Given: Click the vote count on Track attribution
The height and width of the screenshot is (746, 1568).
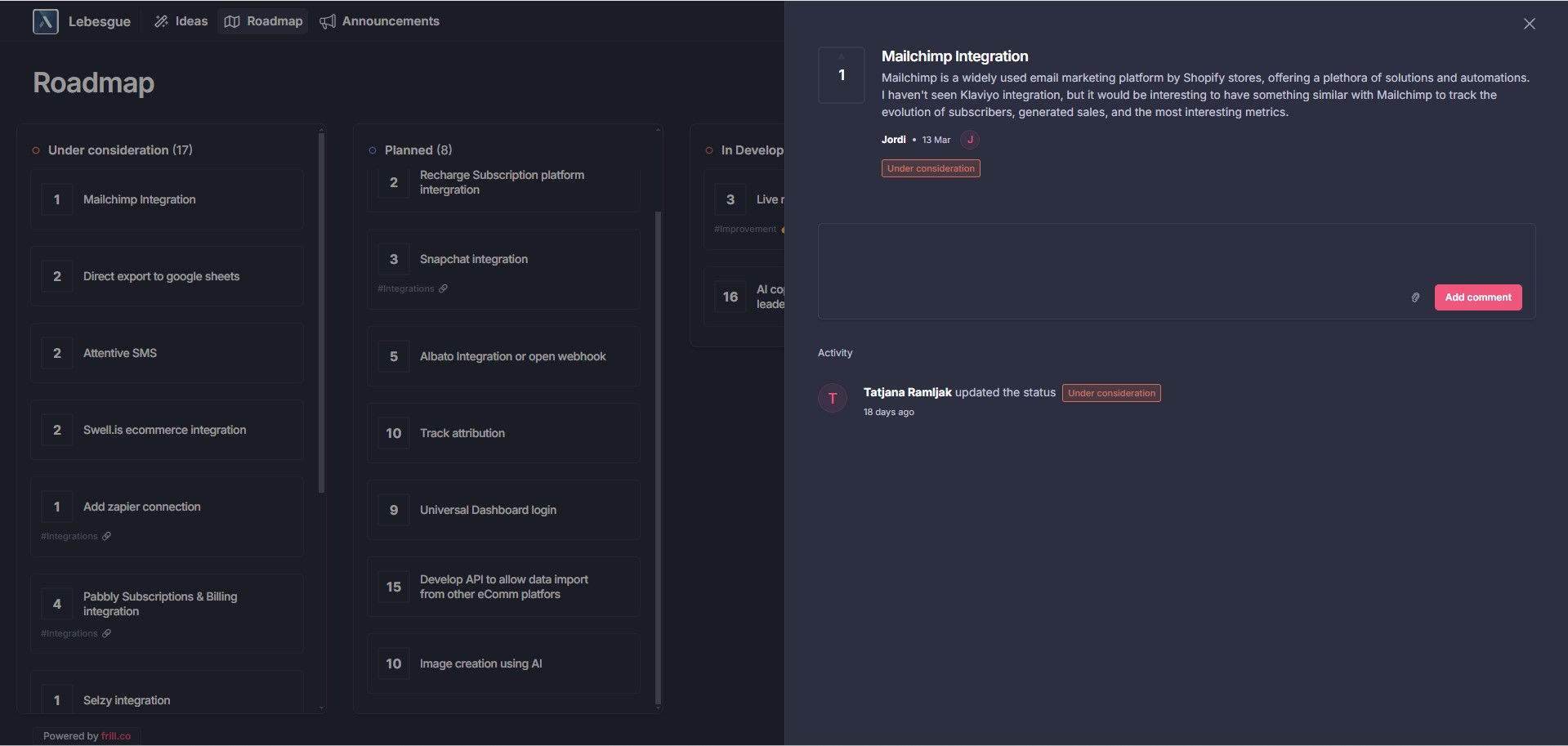Looking at the screenshot, I should 394,433.
